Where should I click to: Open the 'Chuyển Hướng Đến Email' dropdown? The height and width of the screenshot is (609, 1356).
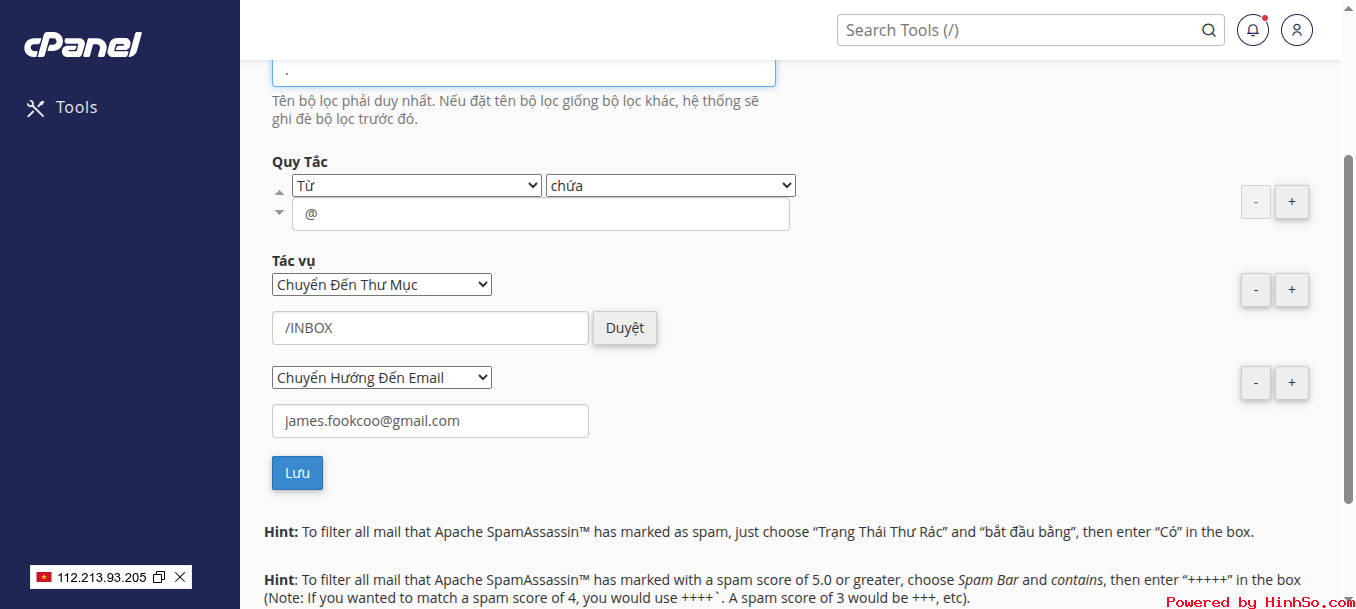(382, 378)
